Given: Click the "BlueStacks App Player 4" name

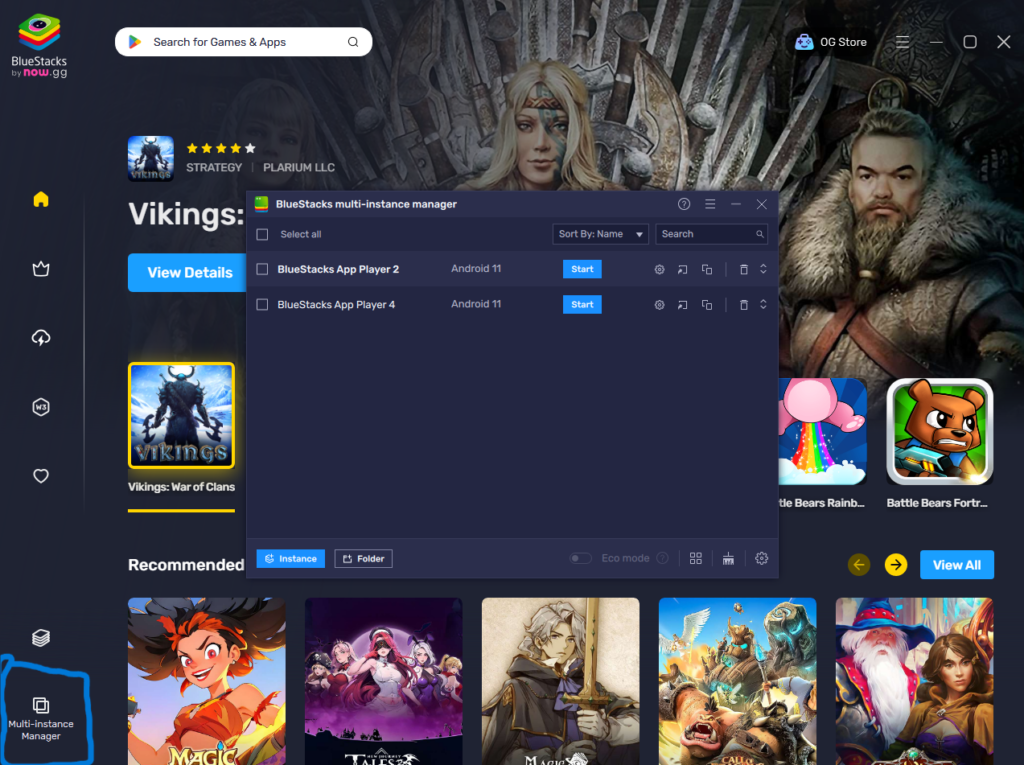Looking at the screenshot, I should 336,304.
